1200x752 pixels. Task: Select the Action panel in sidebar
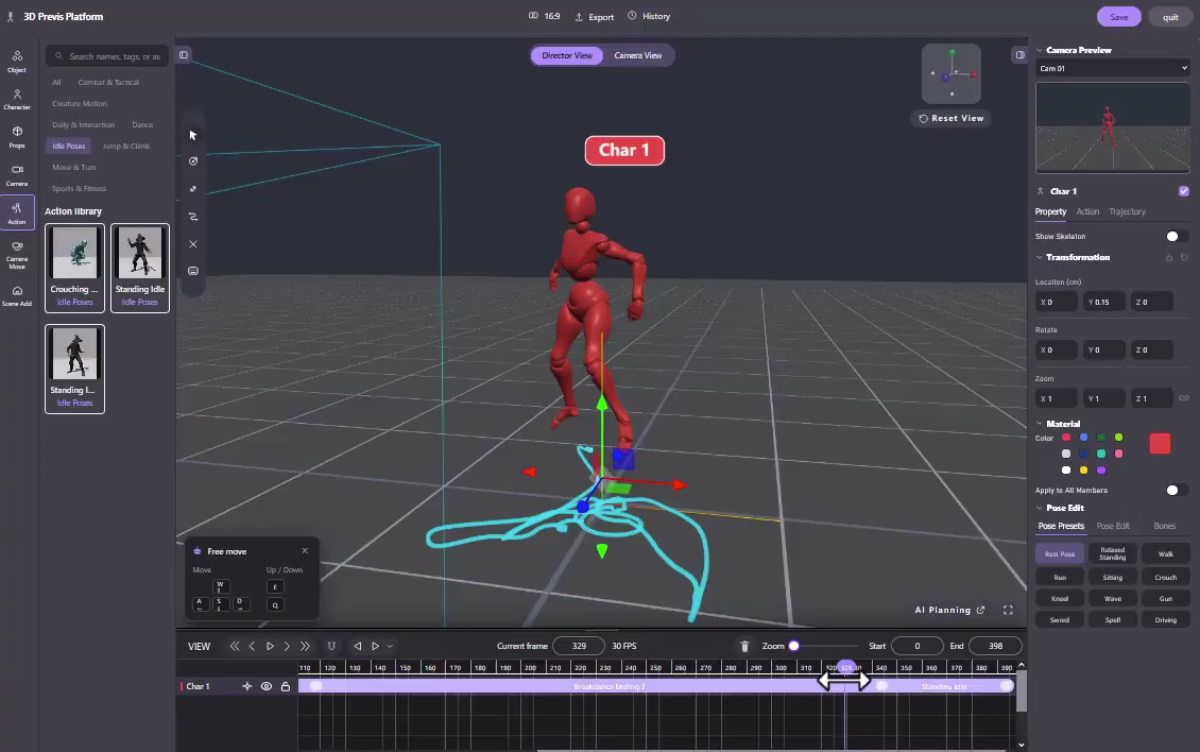17,213
